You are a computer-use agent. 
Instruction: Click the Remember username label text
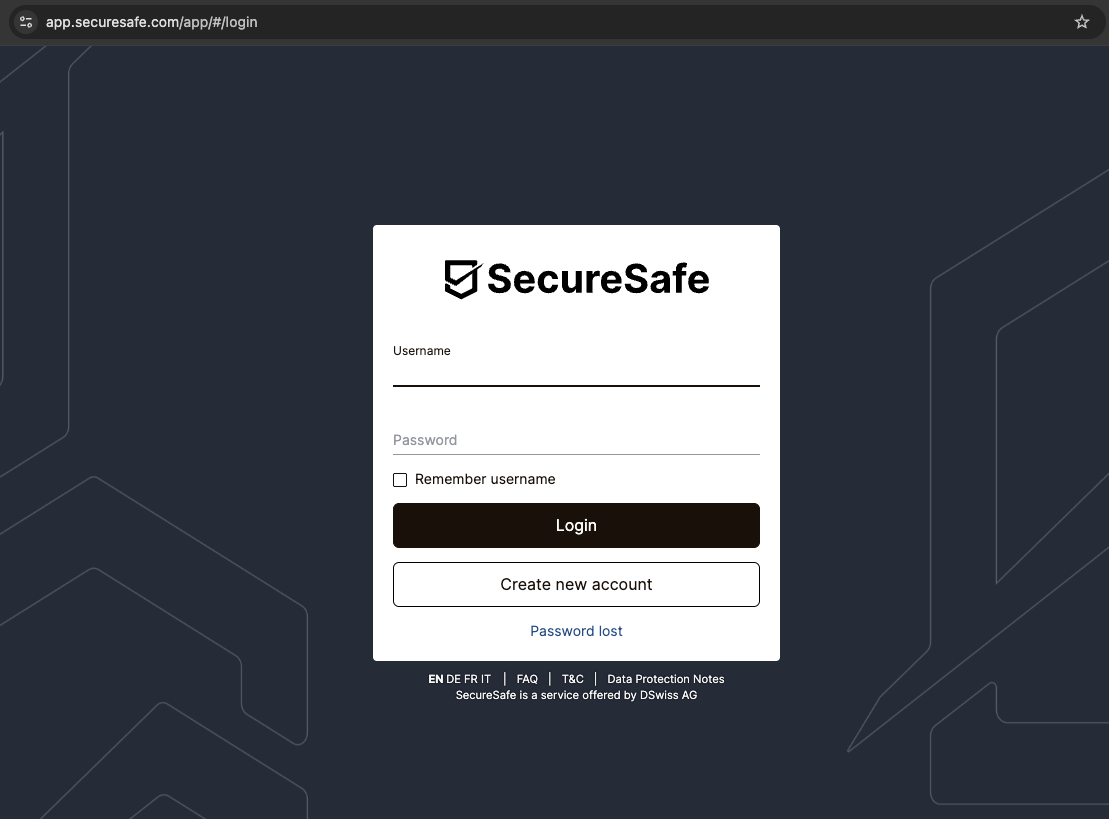coord(485,480)
